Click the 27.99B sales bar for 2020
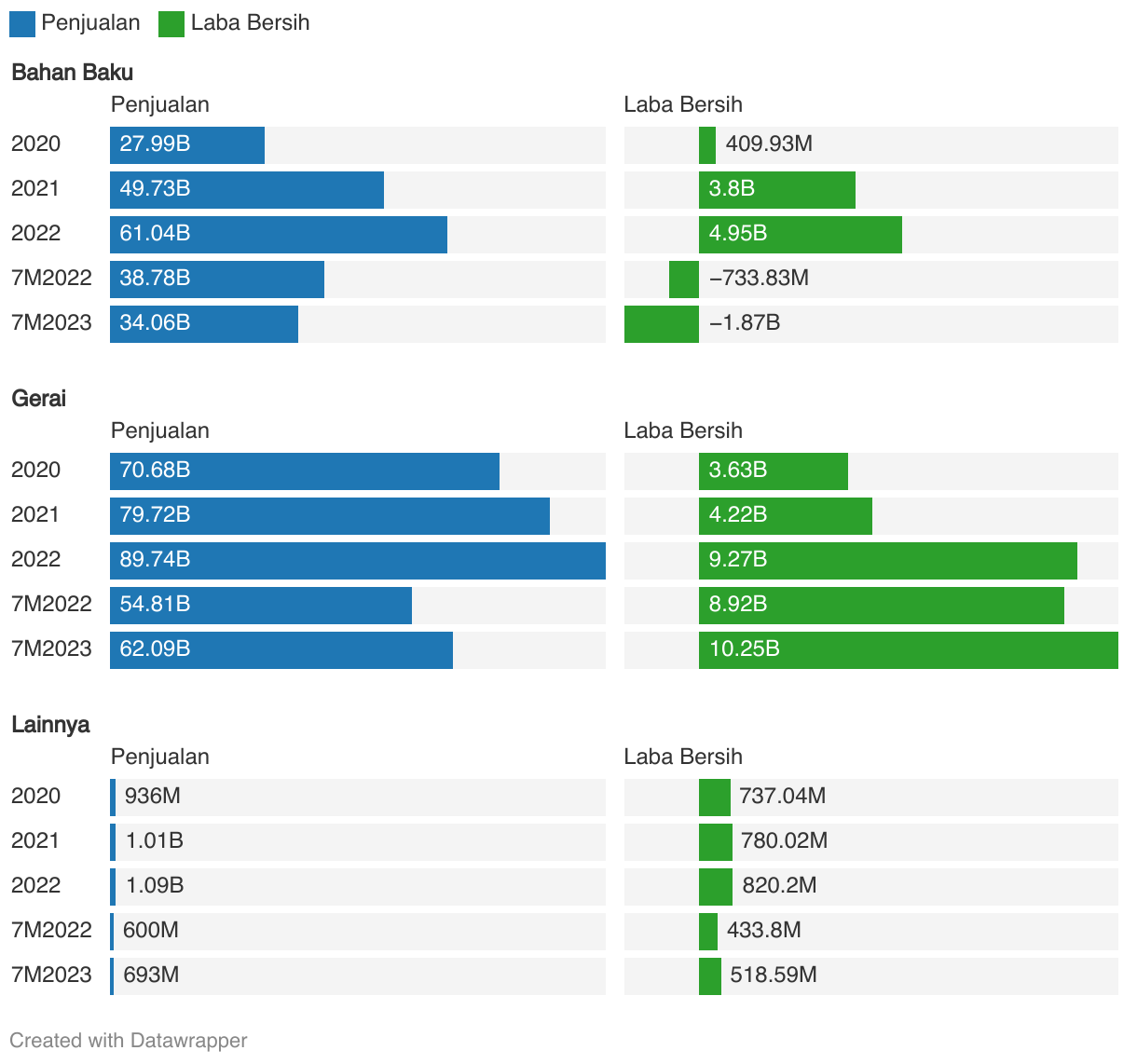1137x1064 pixels. [x=187, y=145]
